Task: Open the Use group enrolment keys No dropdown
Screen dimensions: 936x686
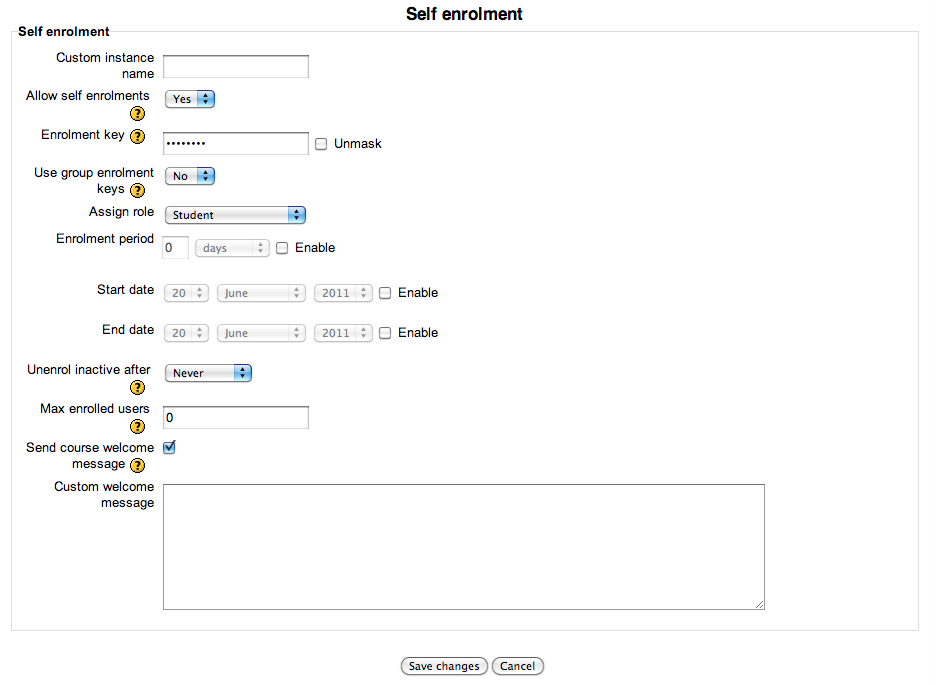Action: (190, 176)
